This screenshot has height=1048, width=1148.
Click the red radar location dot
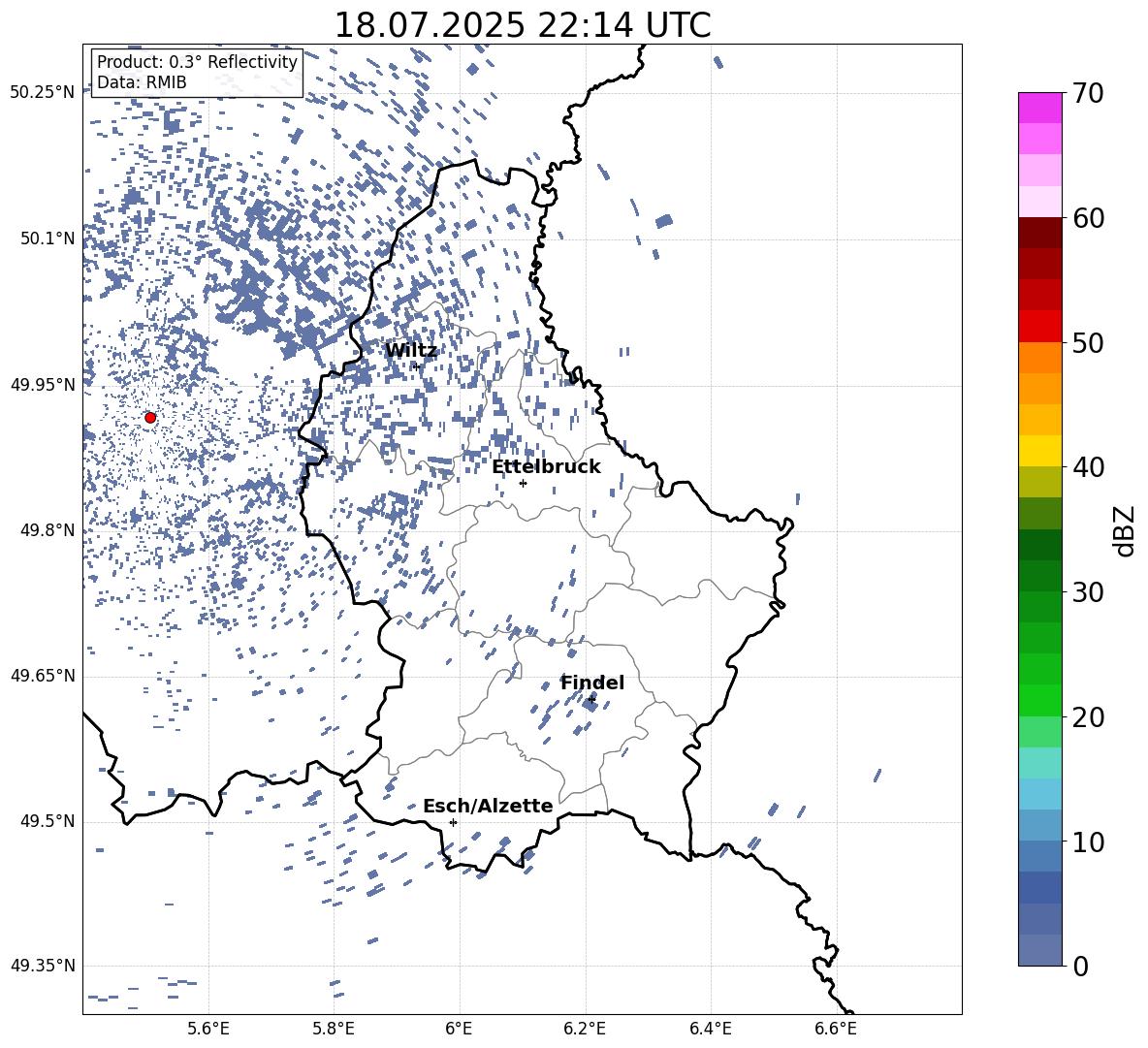point(150,418)
